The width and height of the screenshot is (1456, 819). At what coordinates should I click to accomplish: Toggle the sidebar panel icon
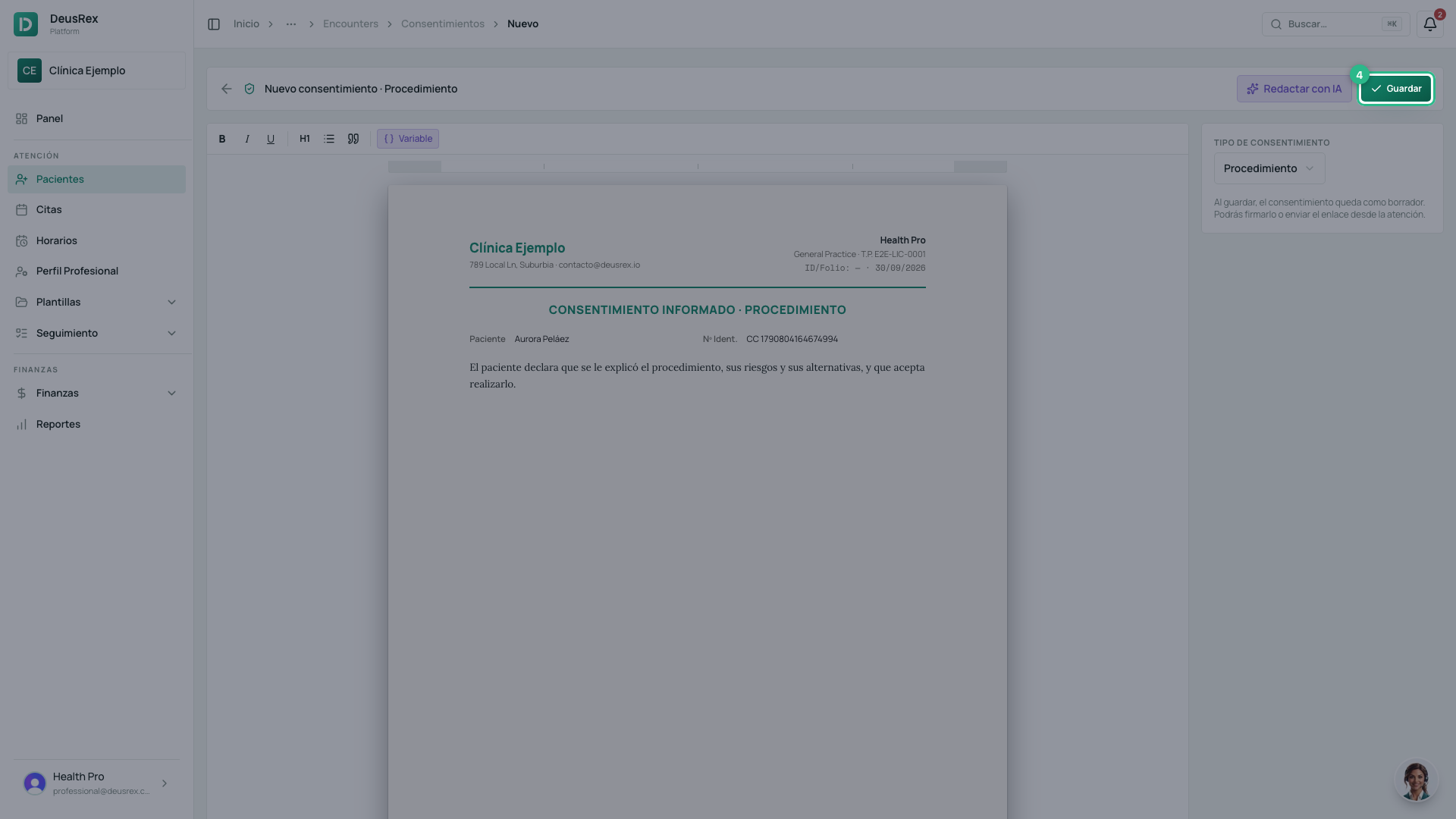click(x=214, y=24)
